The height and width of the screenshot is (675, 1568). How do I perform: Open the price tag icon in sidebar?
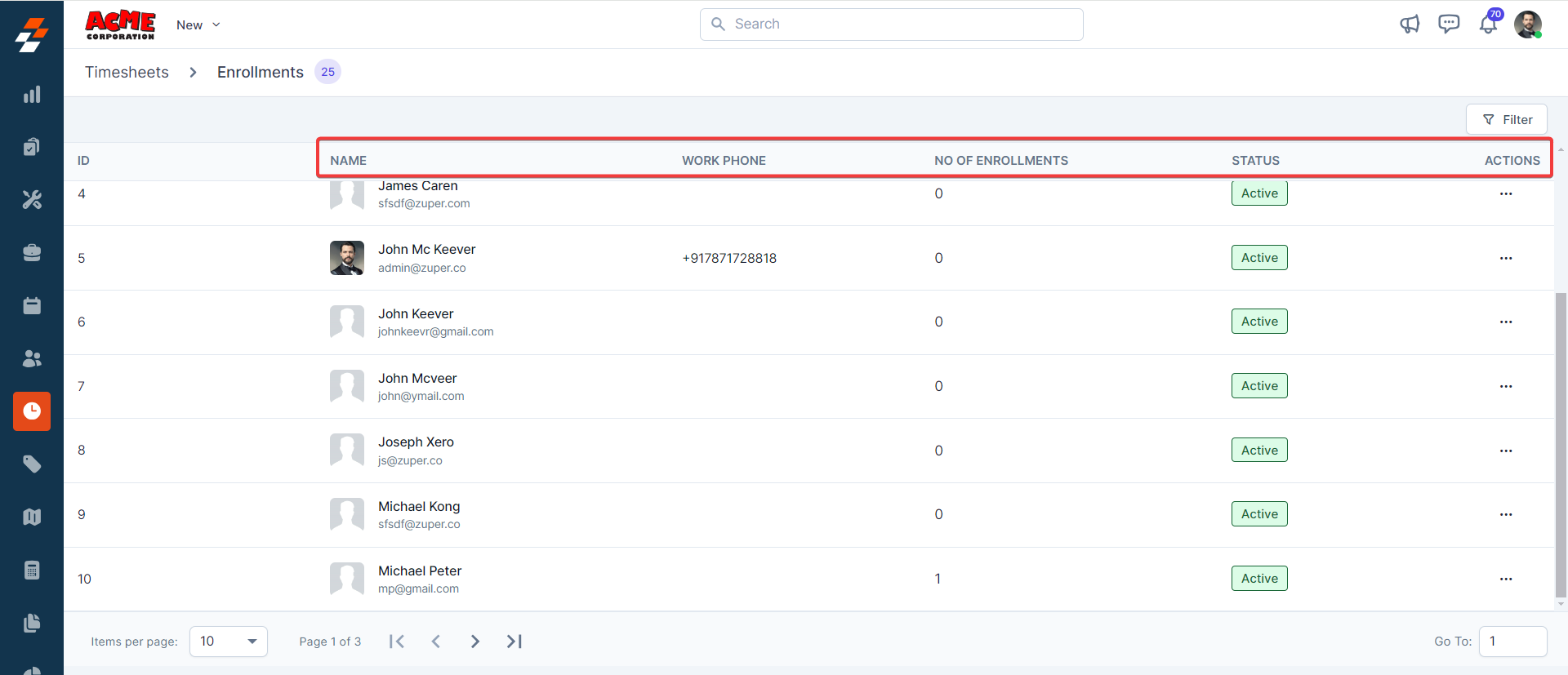point(32,464)
